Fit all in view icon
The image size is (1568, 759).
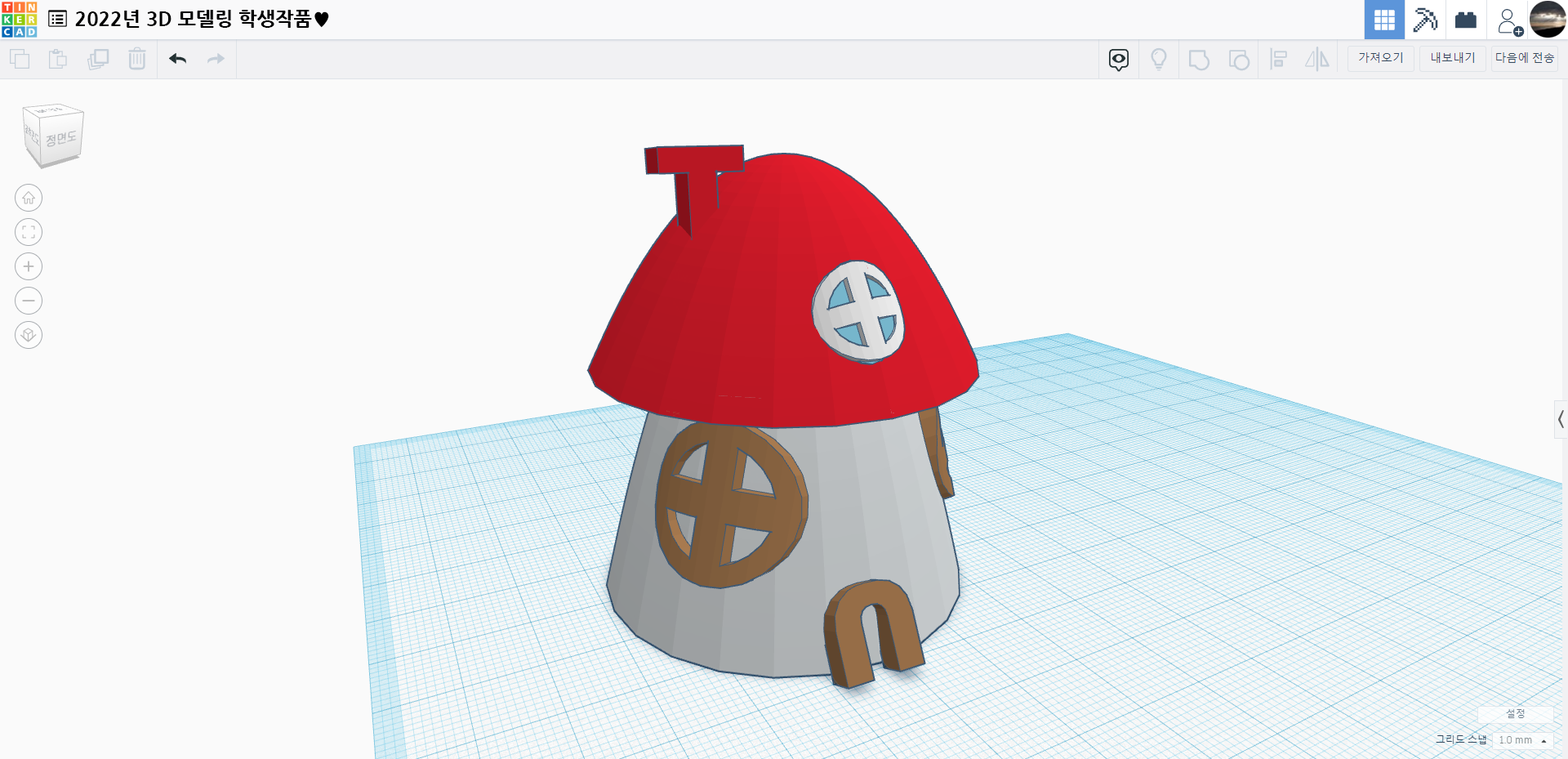(x=29, y=232)
